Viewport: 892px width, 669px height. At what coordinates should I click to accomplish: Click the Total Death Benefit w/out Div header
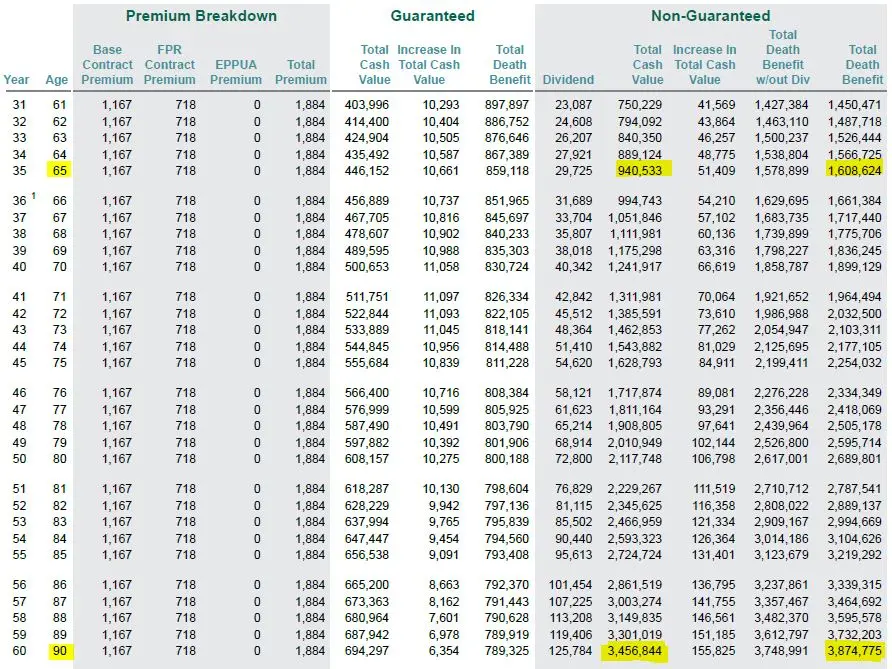(x=782, y=57)
